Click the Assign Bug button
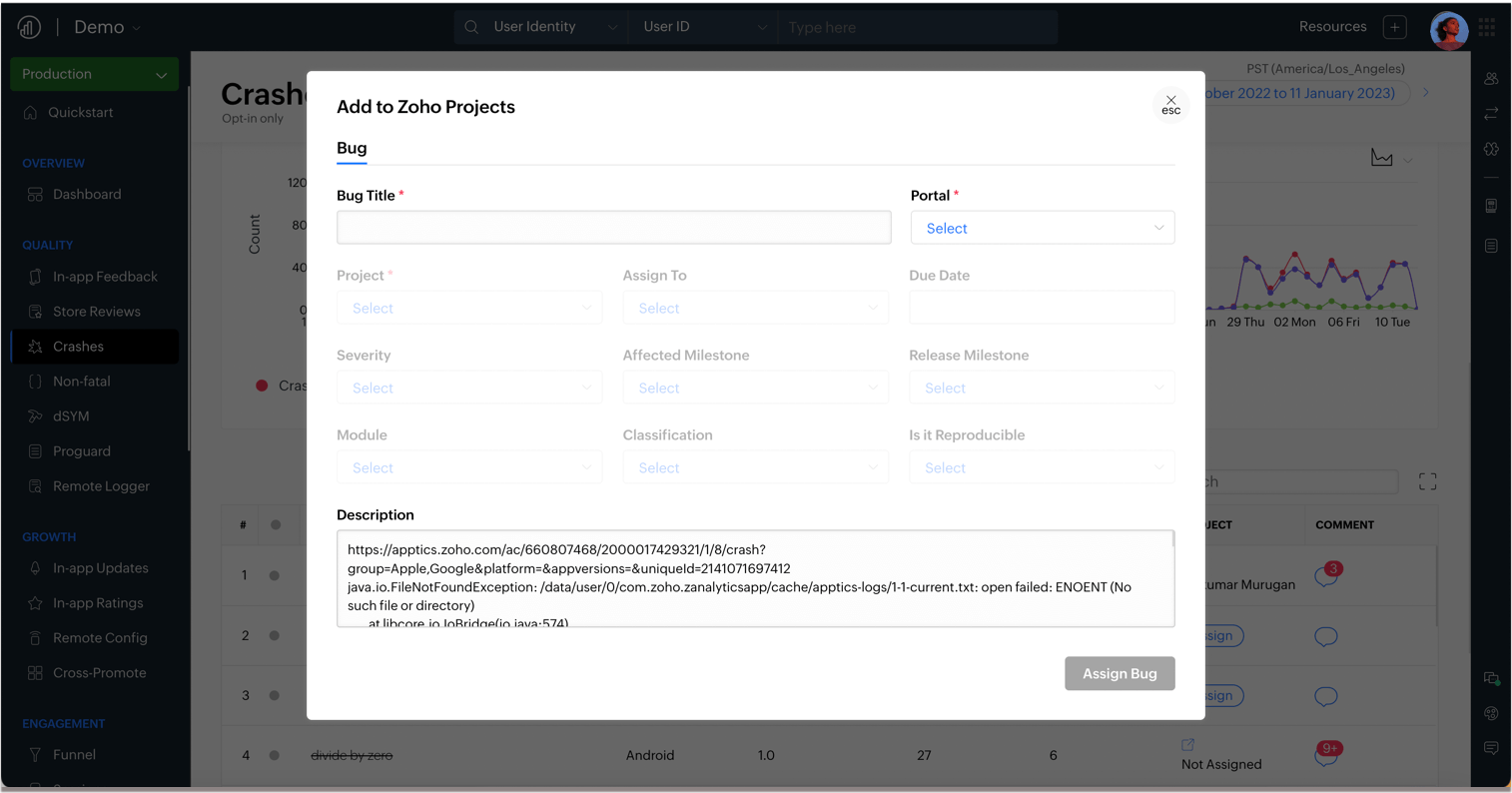Image resolution: width=1512 pixels, height=793 pixels. tap(1119, 673)
